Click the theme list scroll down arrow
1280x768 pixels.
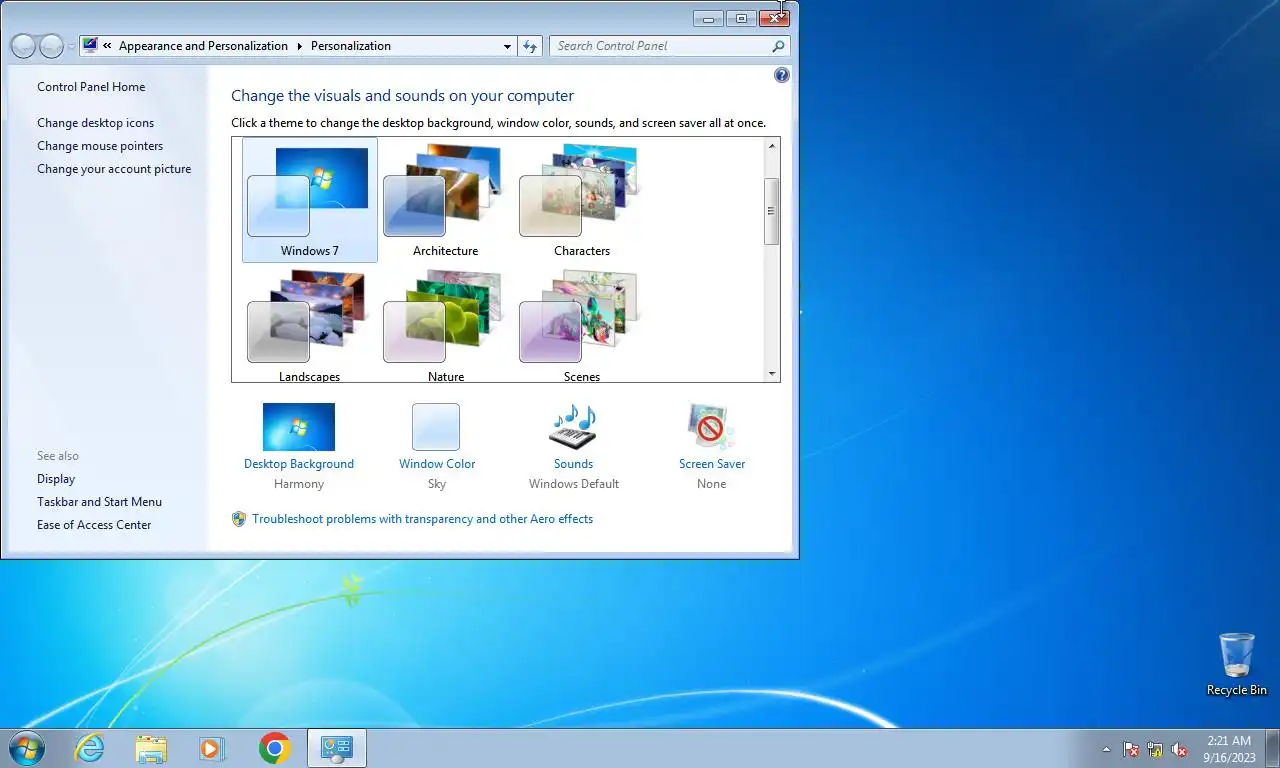(772, 374)
